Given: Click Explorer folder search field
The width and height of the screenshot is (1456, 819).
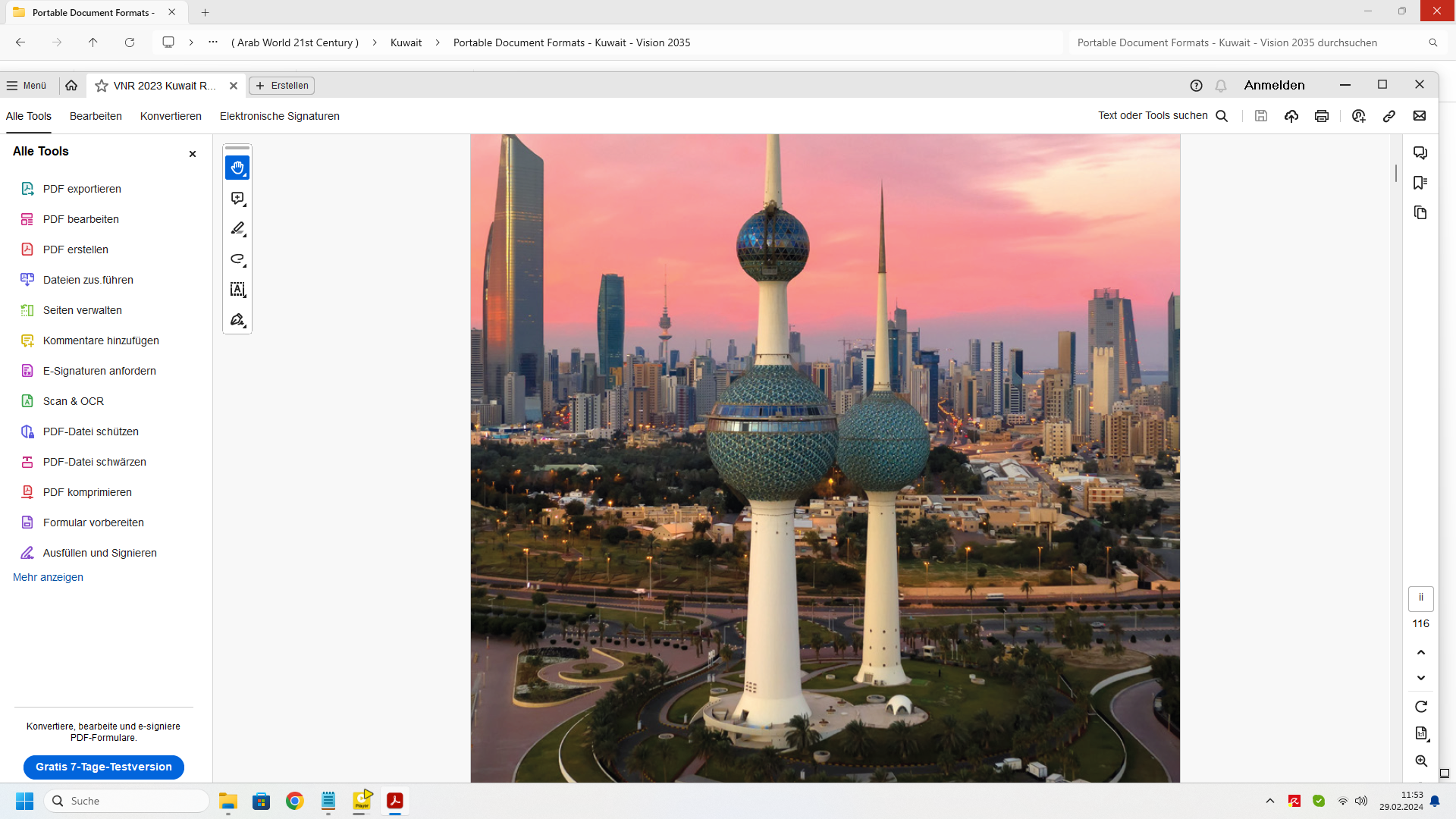Looking at the screenshot, I should (x=1257, y=42).
